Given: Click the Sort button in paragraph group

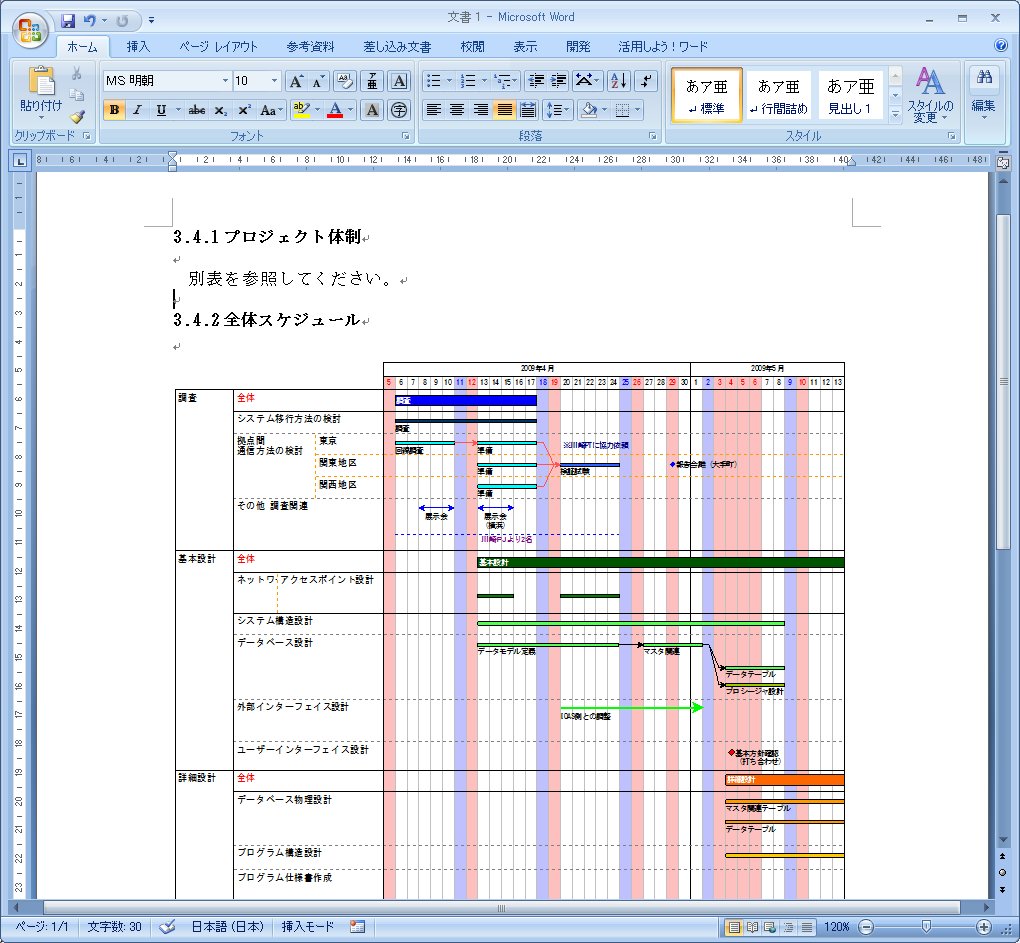Looking at the screenshot, I should click(x=618, y=81).
